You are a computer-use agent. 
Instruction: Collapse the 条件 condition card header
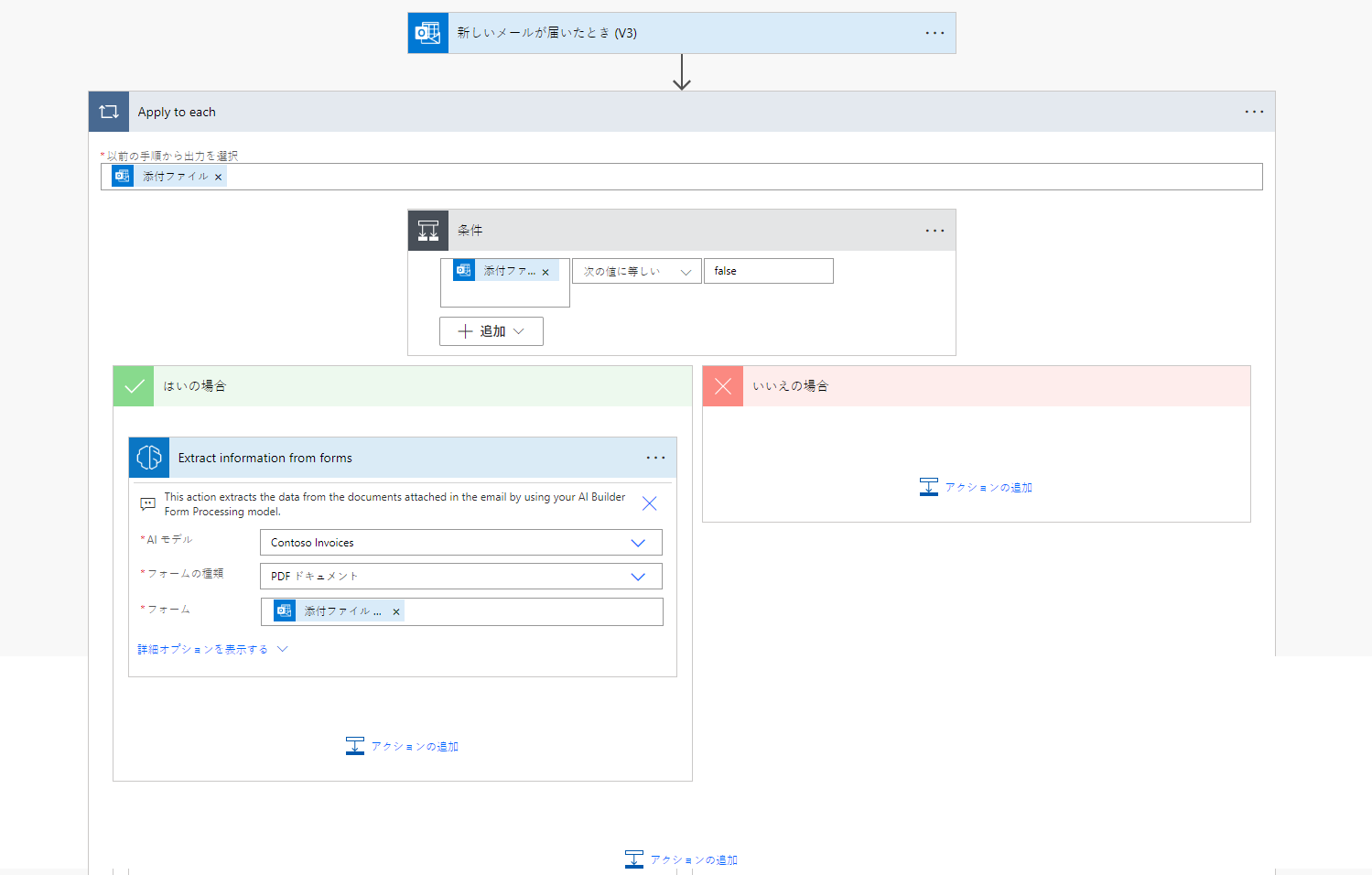point(682,231)
